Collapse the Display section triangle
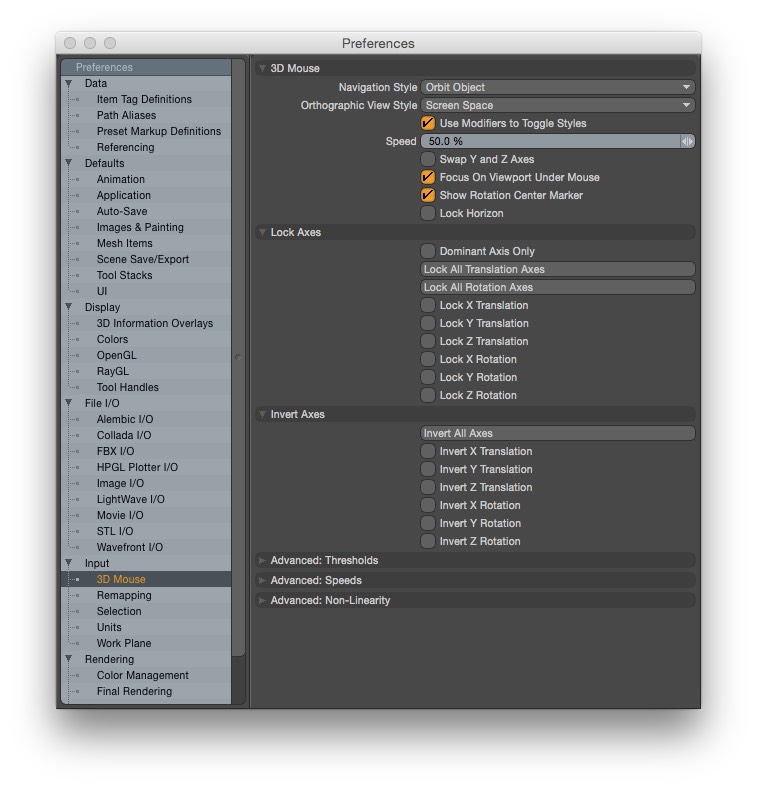This screenshot has width=757, height=789. [x=69, y=307]
